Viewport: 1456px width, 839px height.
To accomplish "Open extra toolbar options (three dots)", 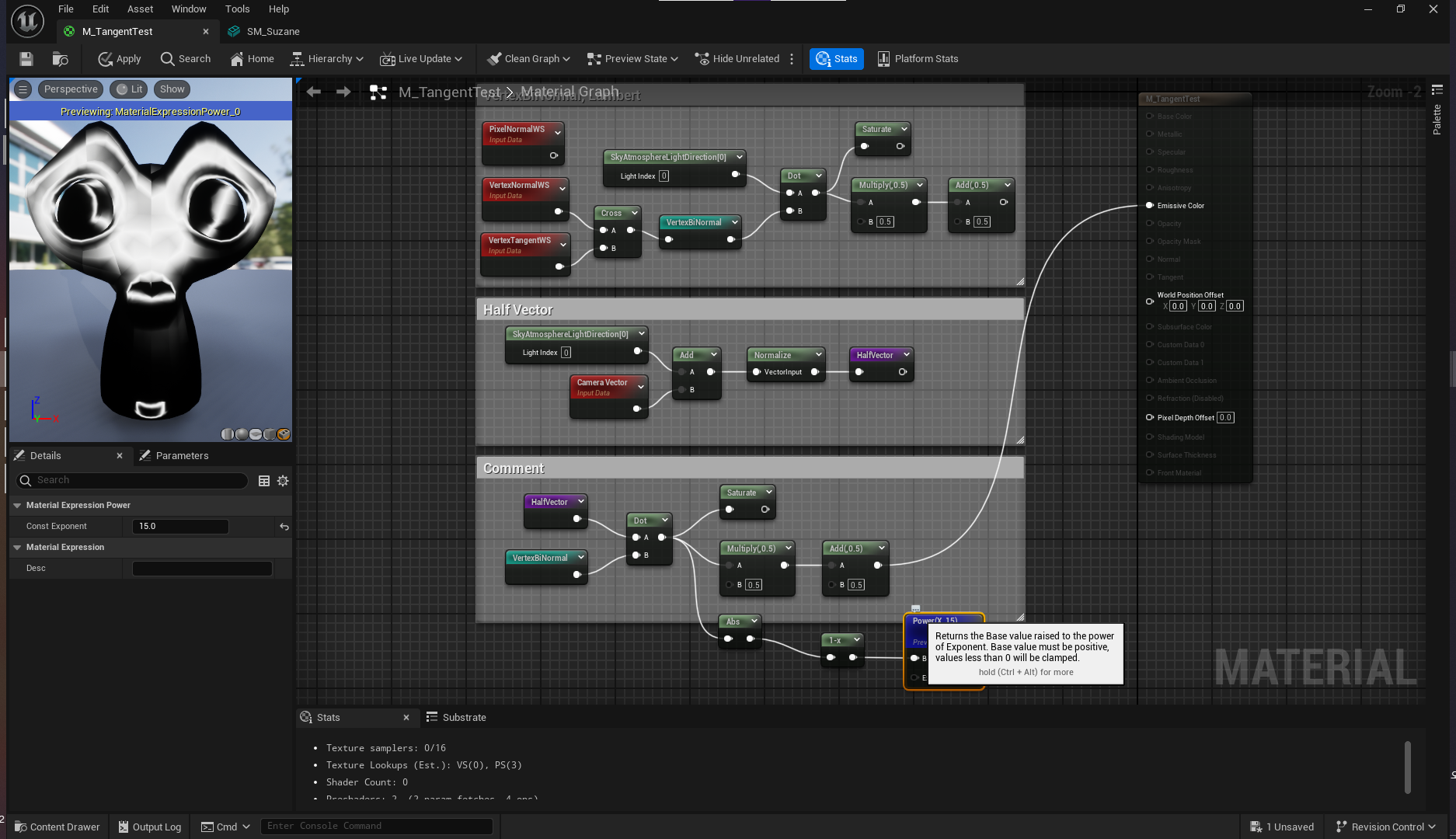I will tap(792, 59).
